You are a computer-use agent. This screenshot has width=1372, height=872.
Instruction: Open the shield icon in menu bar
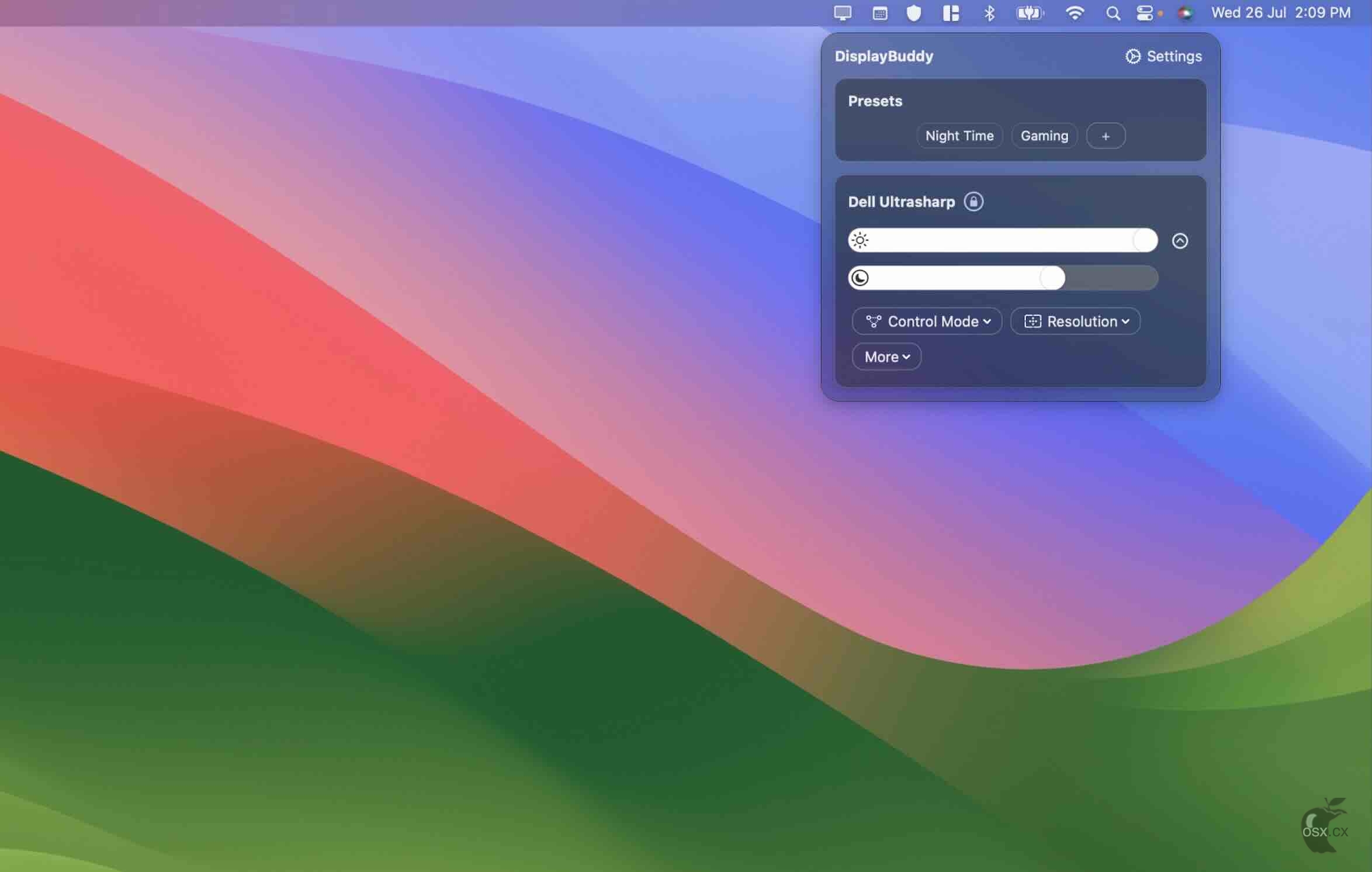(x=913, y=13)
